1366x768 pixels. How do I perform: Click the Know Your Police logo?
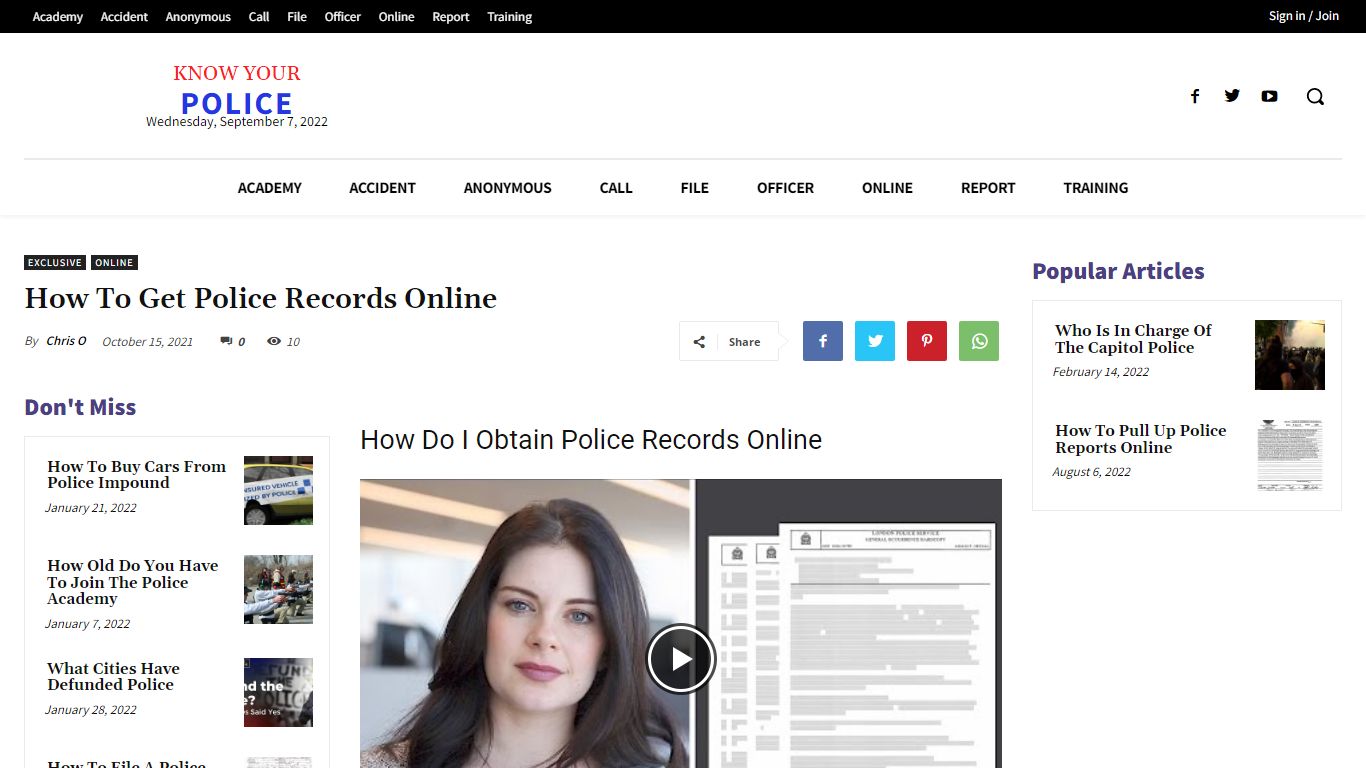tap(237, 90)
